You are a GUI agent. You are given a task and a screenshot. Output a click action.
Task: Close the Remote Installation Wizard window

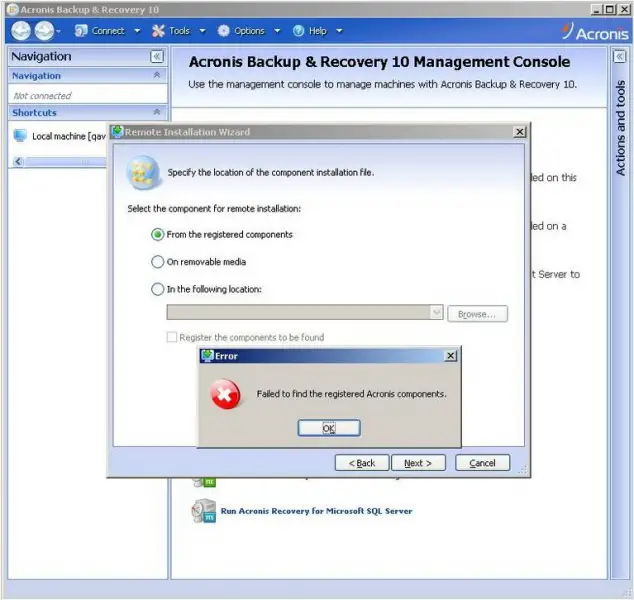(520, 132)
